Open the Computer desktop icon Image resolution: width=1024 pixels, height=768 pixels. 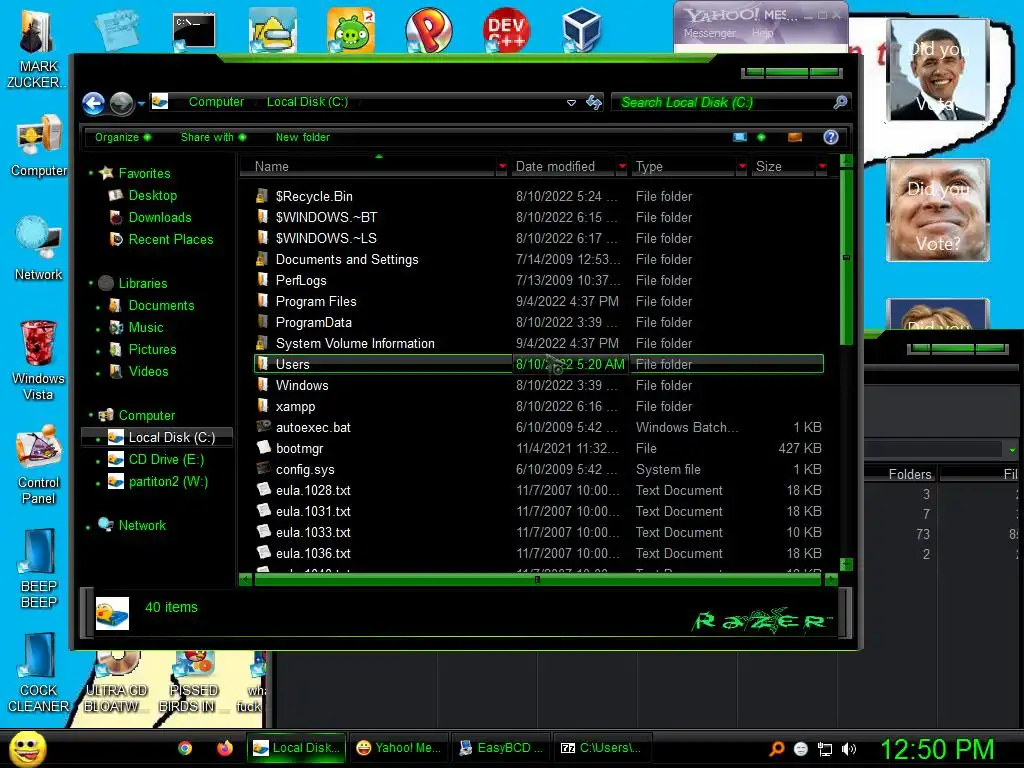point(38,146)
